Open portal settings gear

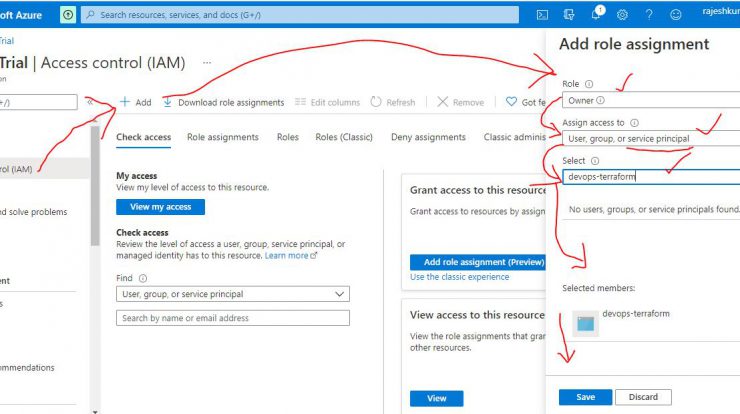(x=622, y=15)
